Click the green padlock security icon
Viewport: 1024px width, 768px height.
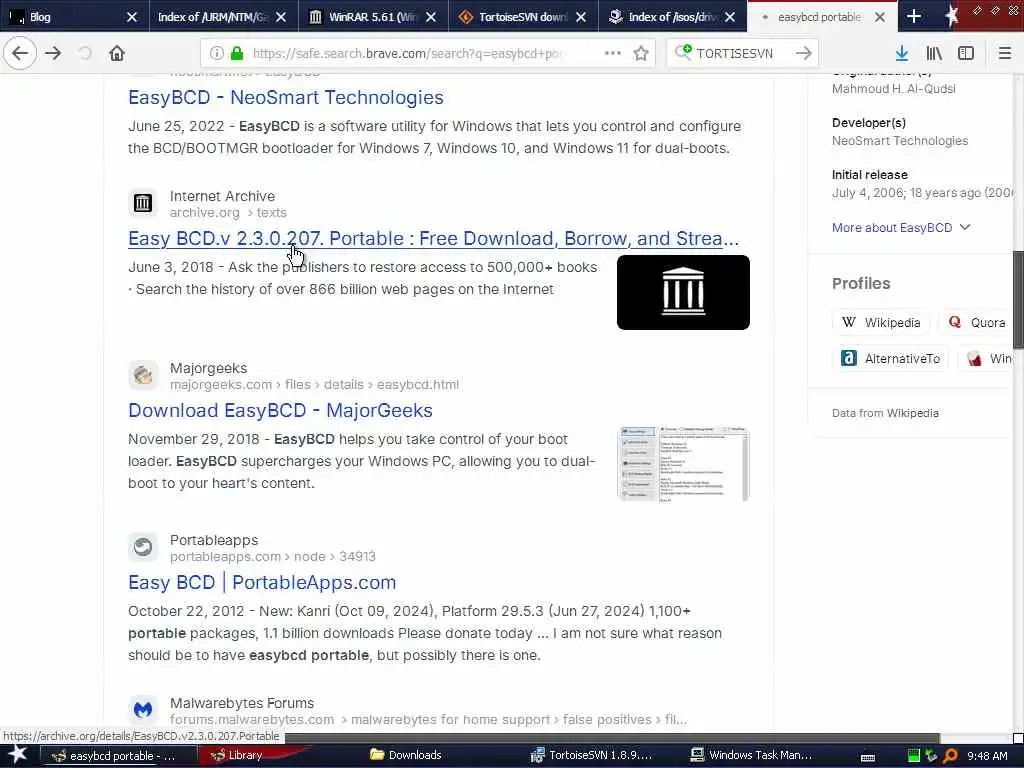236,53
